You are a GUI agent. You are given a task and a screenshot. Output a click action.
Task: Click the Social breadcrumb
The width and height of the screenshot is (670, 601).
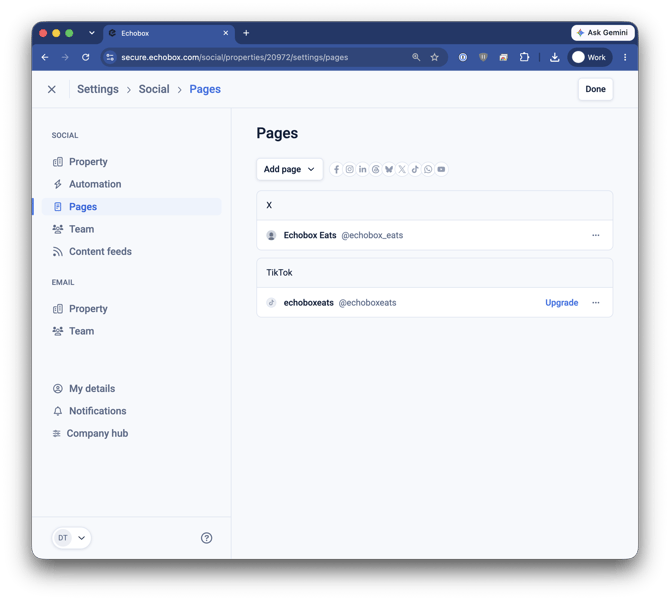point(154,89)
